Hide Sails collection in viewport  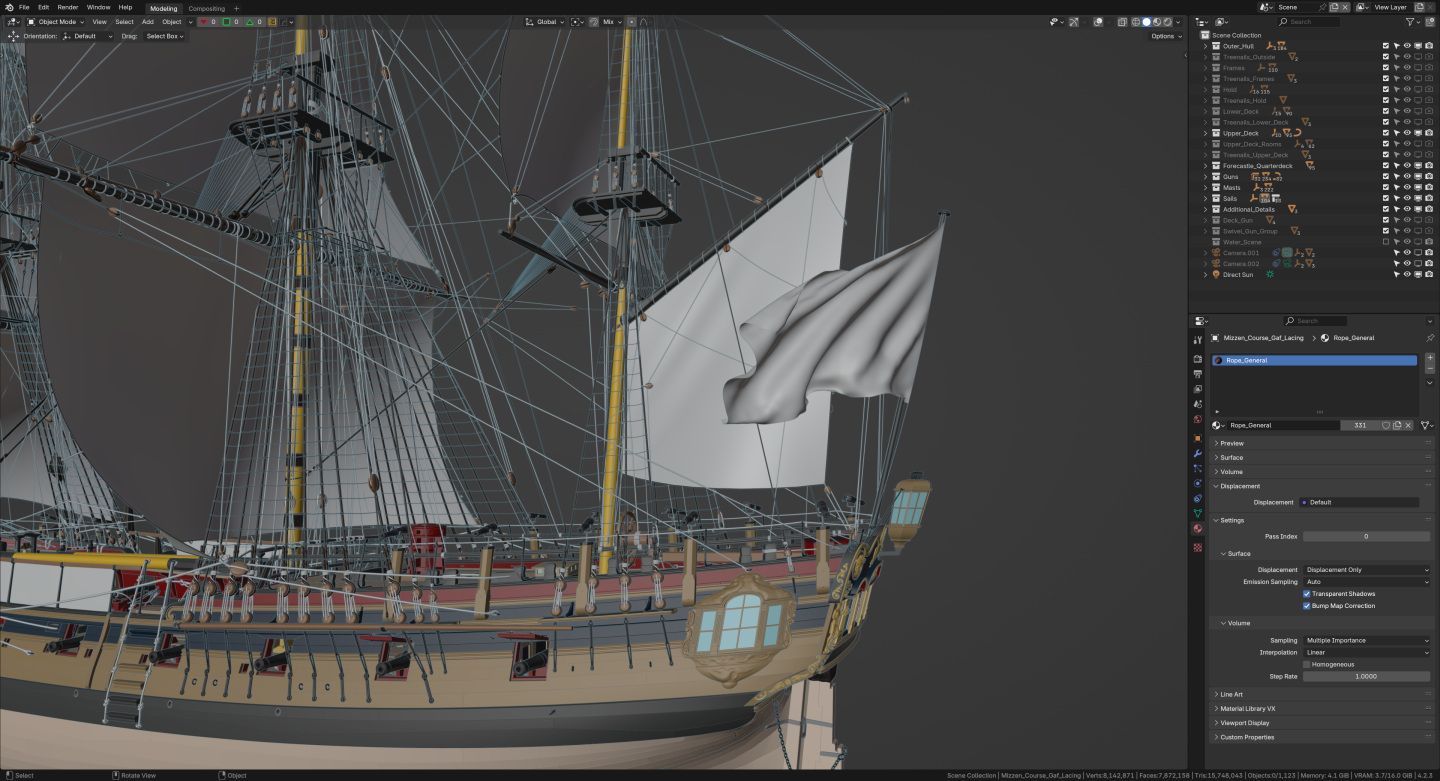(1407, 198)
